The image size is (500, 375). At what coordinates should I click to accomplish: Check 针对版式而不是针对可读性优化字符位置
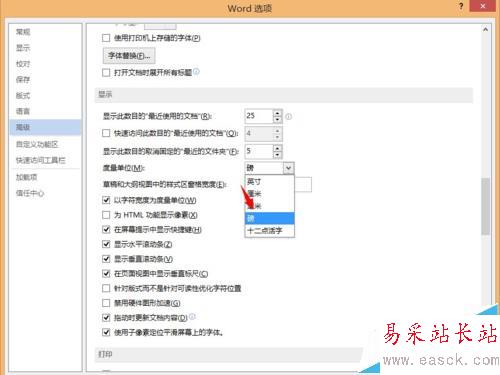106,288
